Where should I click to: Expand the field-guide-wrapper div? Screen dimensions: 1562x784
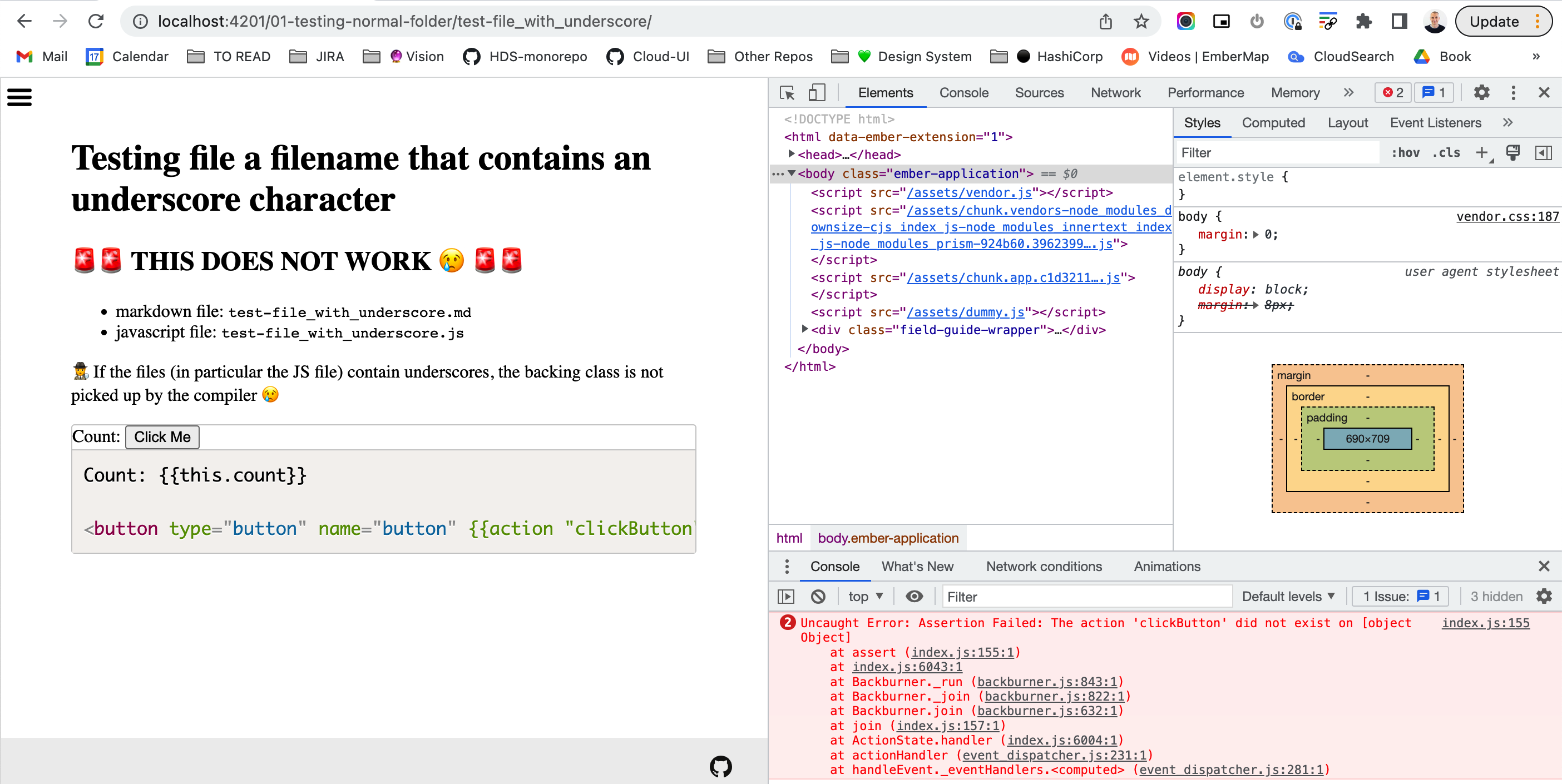tap(805, 330)
